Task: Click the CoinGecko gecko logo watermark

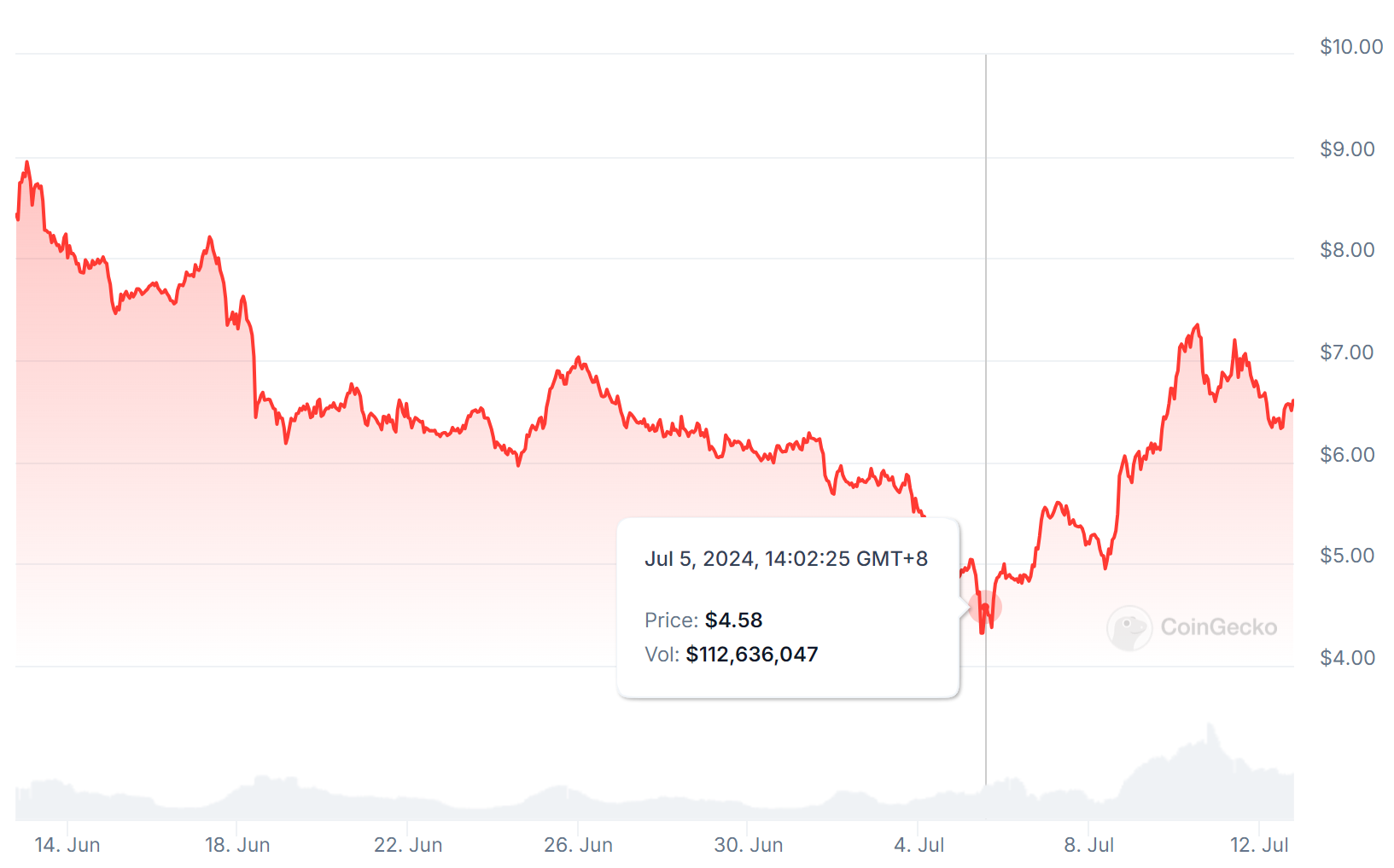Action: 1129,628
